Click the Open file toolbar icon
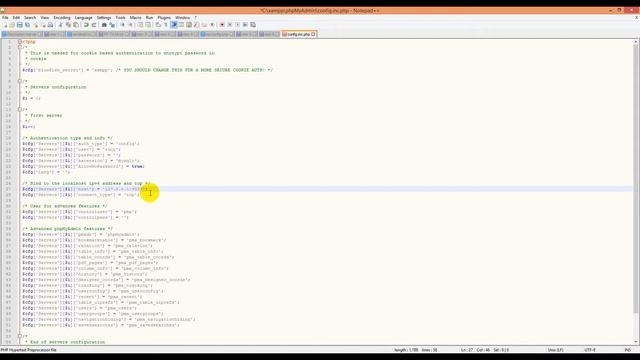Viewport: 640px width, 360px height. 12,25
